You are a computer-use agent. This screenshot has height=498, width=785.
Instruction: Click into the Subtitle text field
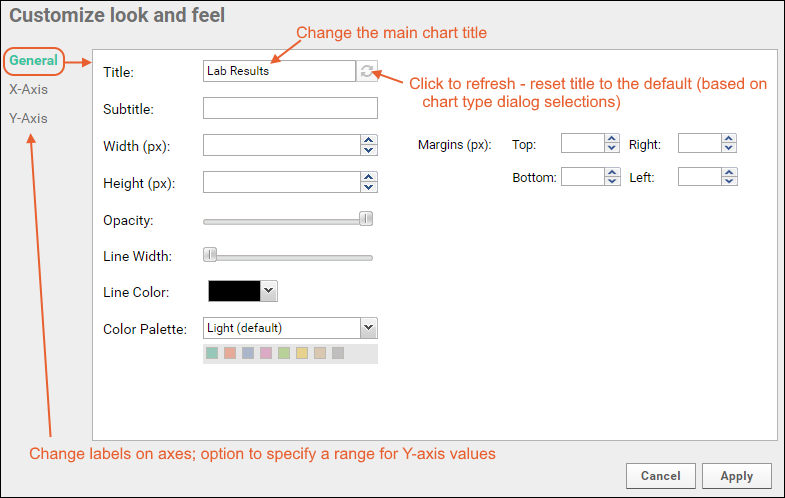(290, 108)
